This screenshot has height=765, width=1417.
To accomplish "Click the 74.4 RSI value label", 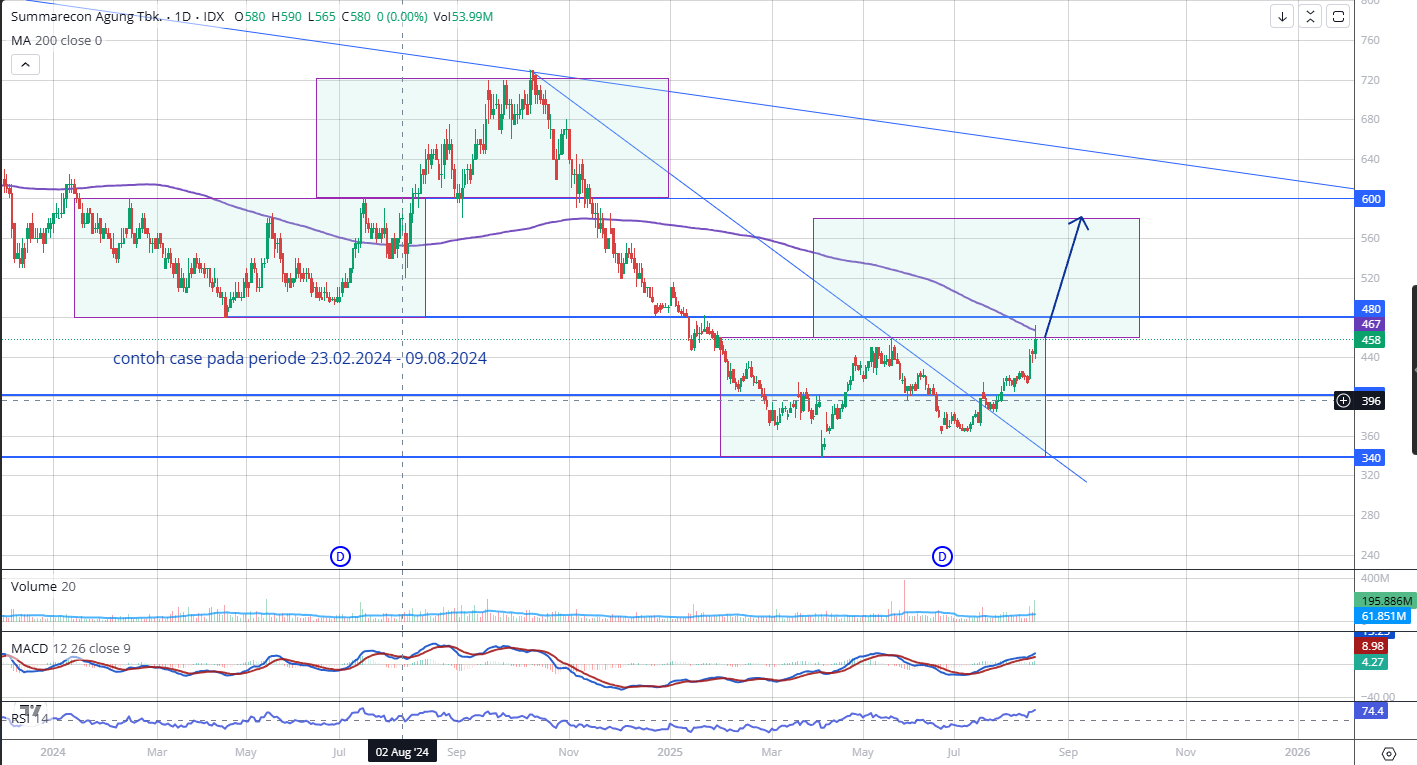I will [x=1371, y=711].
